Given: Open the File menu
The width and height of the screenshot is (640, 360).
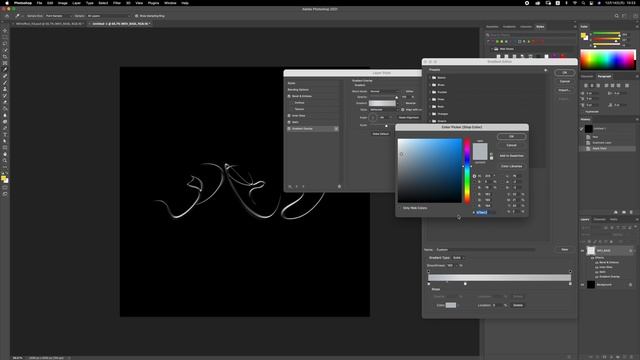Looking at the screenshot, I should coord(39,3).
